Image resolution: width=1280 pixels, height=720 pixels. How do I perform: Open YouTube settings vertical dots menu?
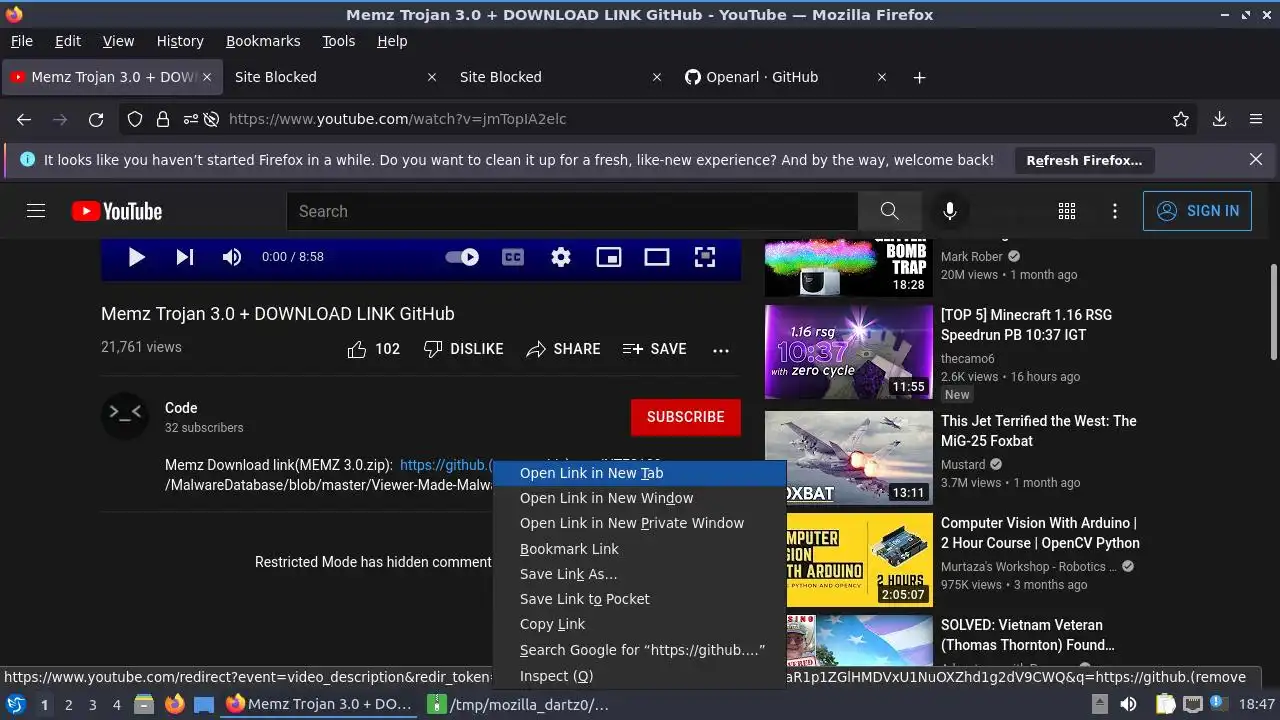1115,211
